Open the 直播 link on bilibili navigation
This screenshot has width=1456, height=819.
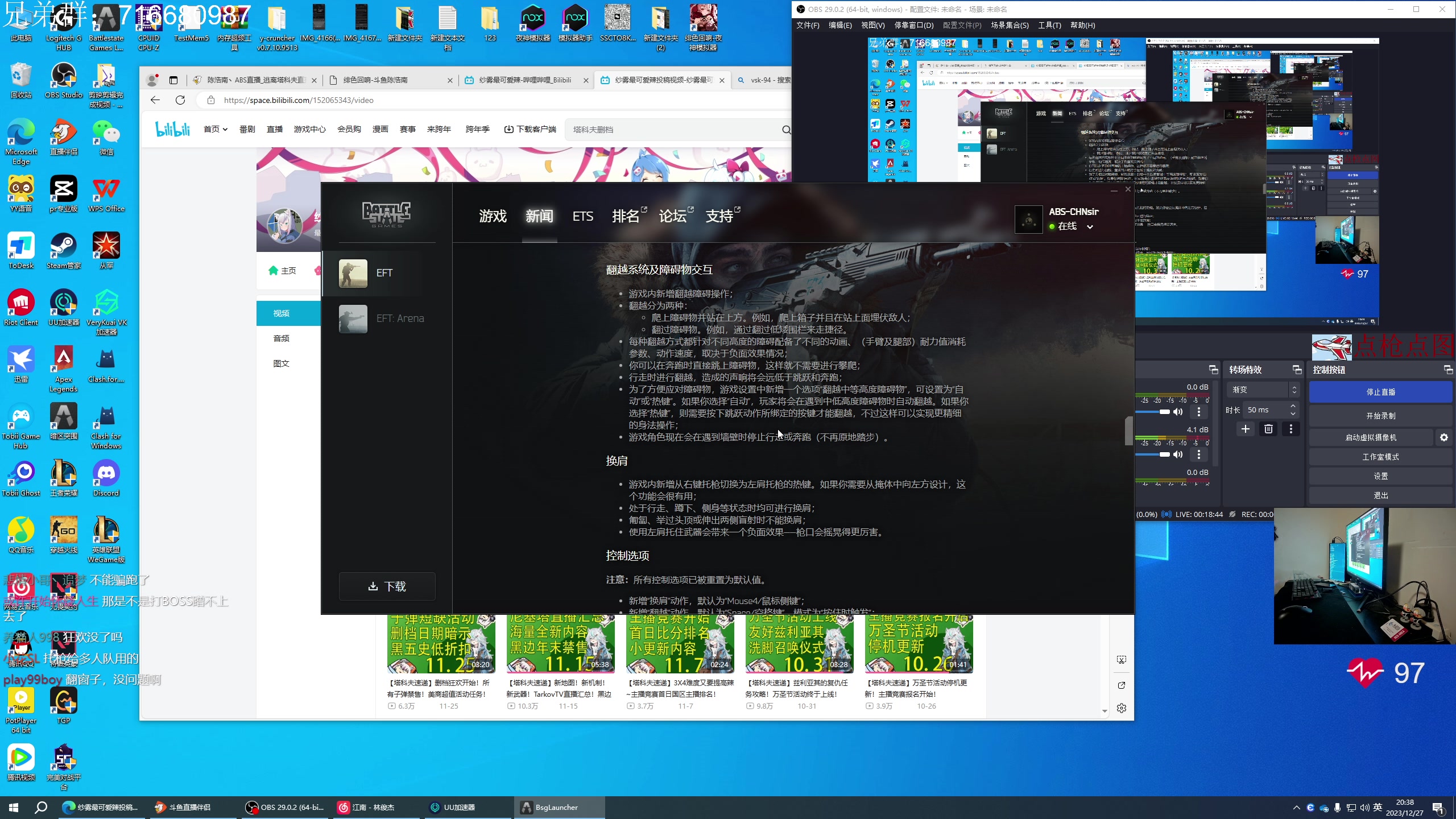tap(275, 130)
